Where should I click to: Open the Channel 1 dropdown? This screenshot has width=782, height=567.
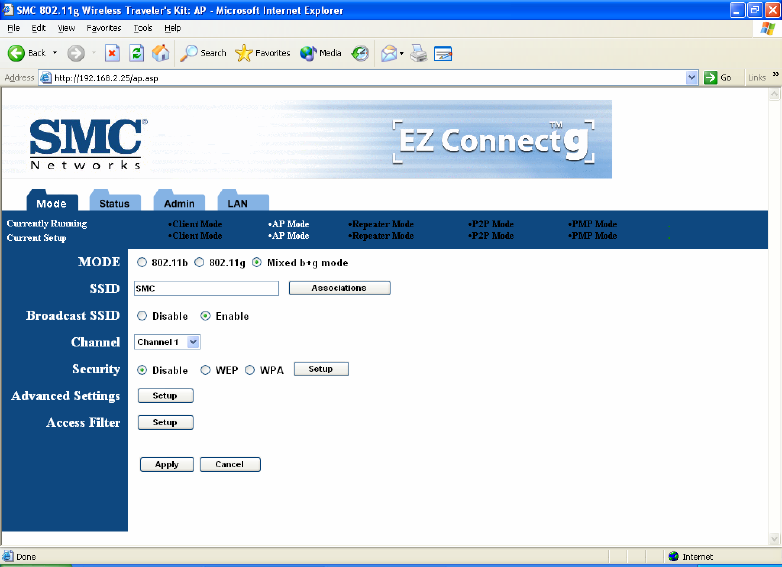click(x=168, y=342)
